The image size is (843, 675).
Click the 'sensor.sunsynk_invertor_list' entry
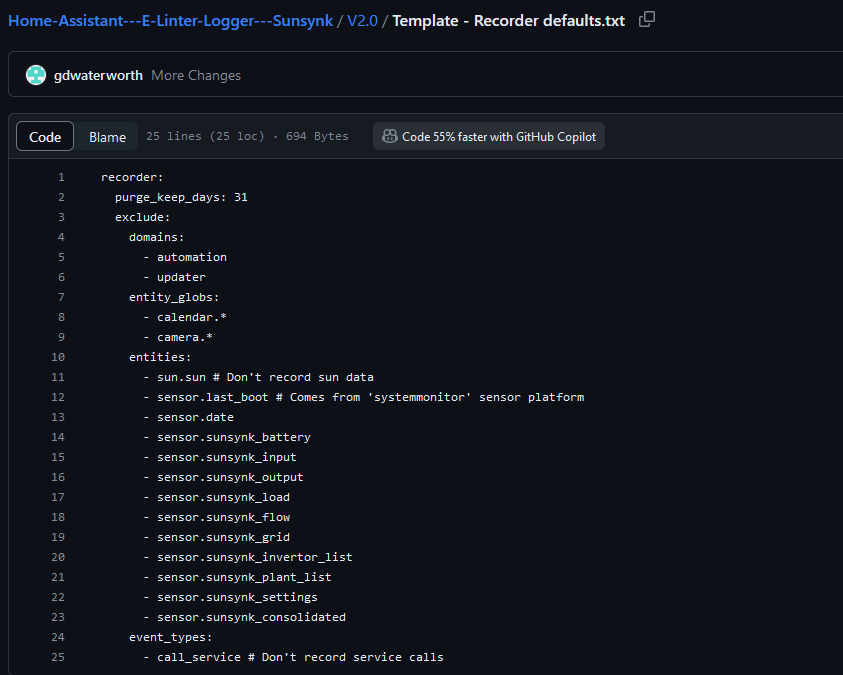click(x=248, y=557)
